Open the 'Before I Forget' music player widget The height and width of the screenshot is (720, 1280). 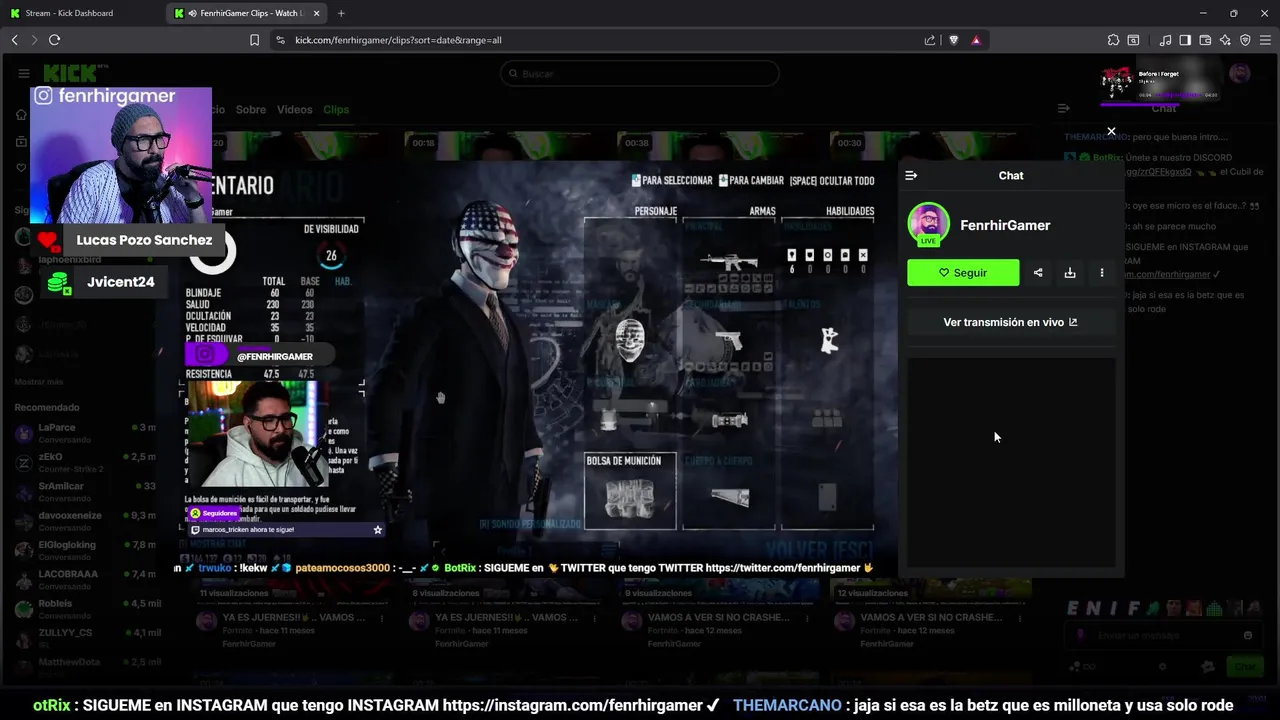coord(1160,81)
